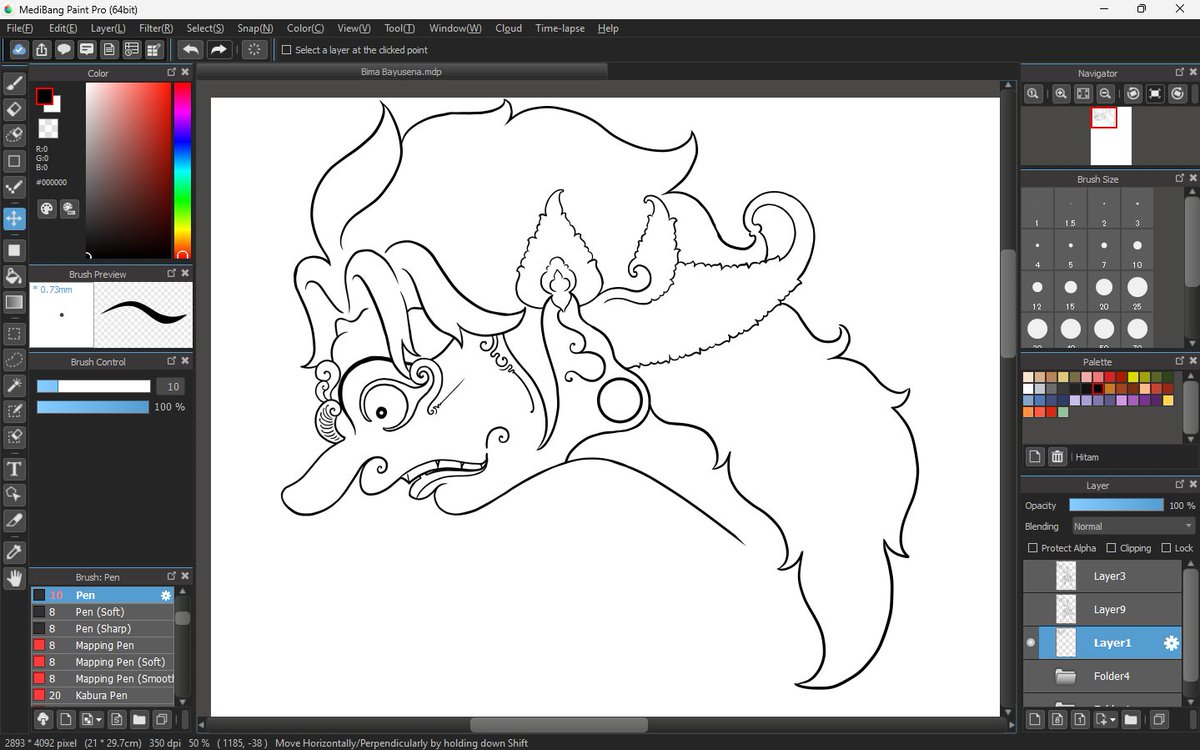Toggle visibility of Layer1
The image size is (1200, 750).
coord(1031,644)
